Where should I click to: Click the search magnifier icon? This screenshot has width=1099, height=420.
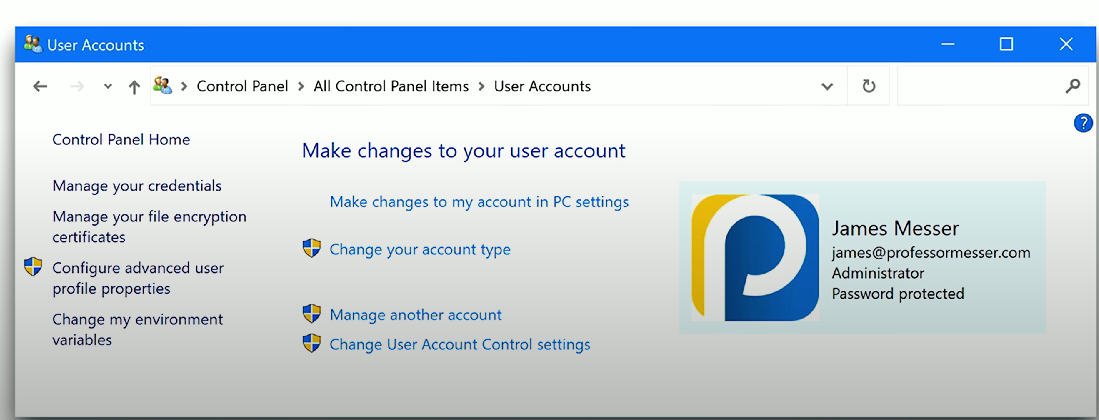point(1072,86)
